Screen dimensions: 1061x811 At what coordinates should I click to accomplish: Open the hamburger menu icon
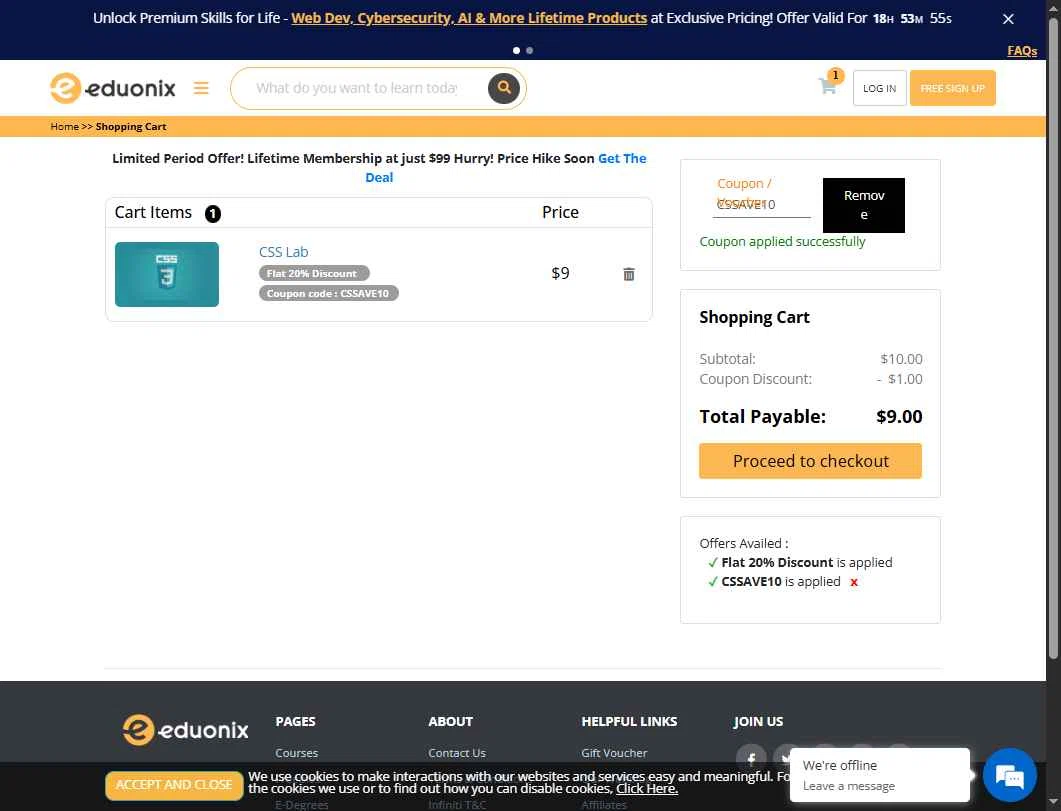[201, 88]
